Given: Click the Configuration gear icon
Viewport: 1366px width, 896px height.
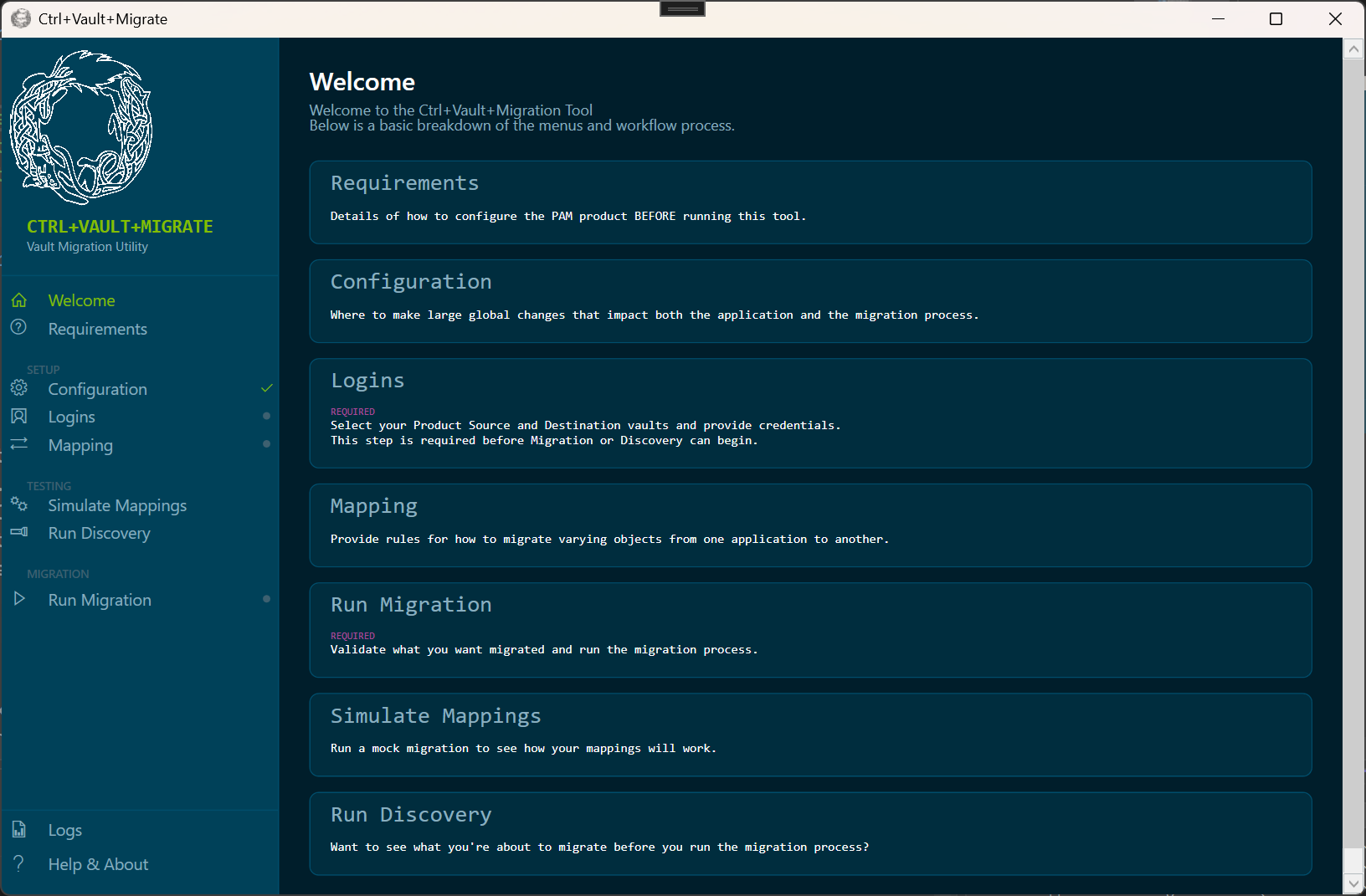Looking at the screenshot, I should click(19, 387).
